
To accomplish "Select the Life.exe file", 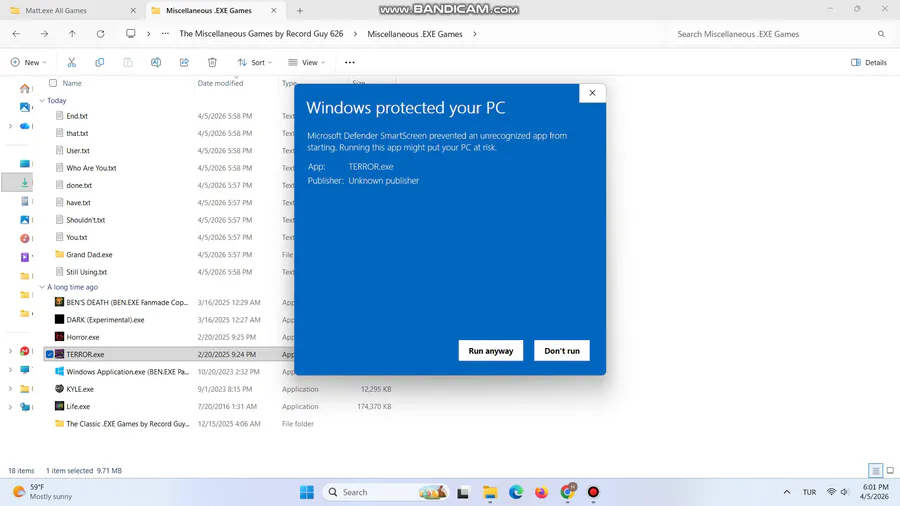I will coord(78,406).
